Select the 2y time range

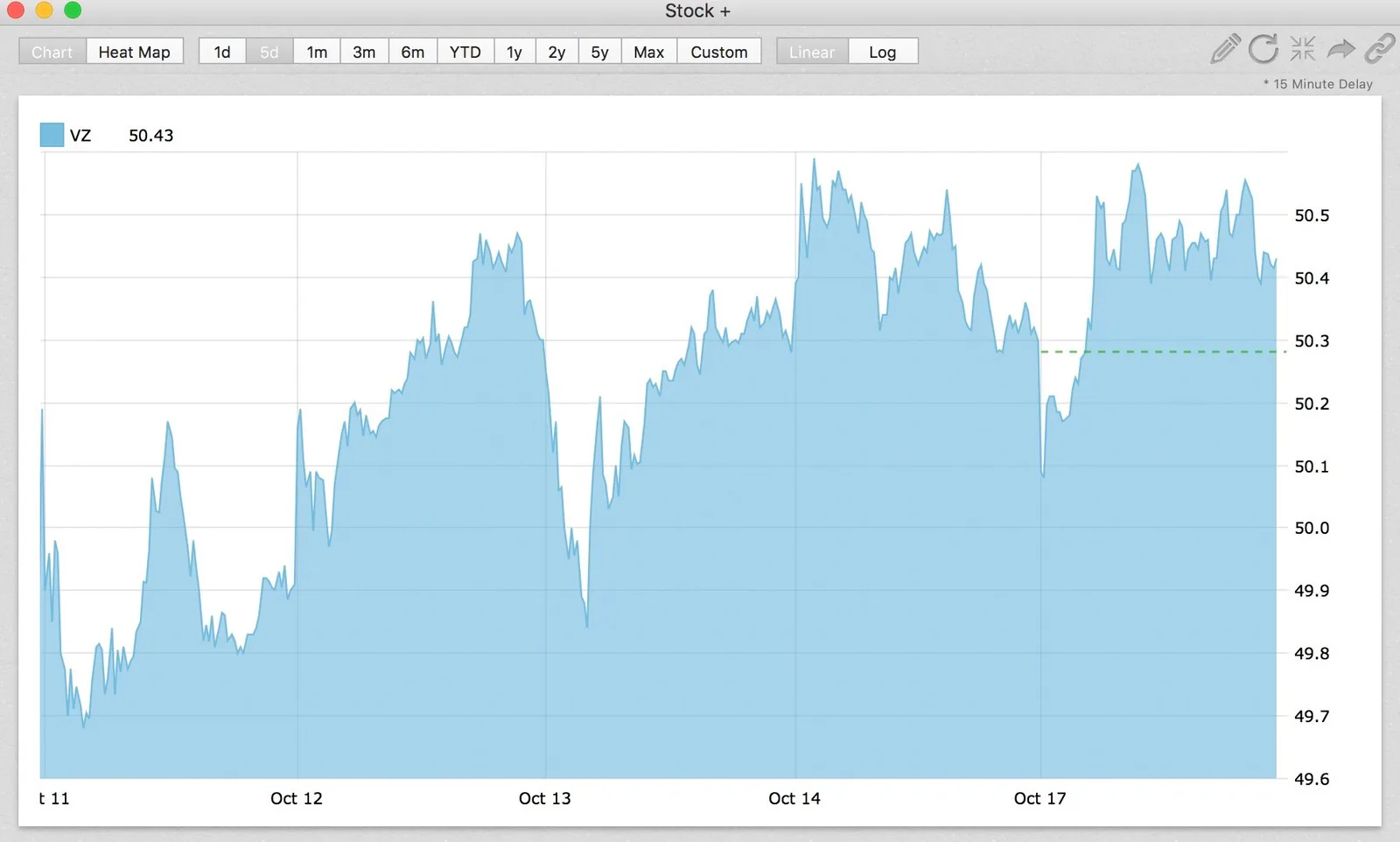click(556, 52)
